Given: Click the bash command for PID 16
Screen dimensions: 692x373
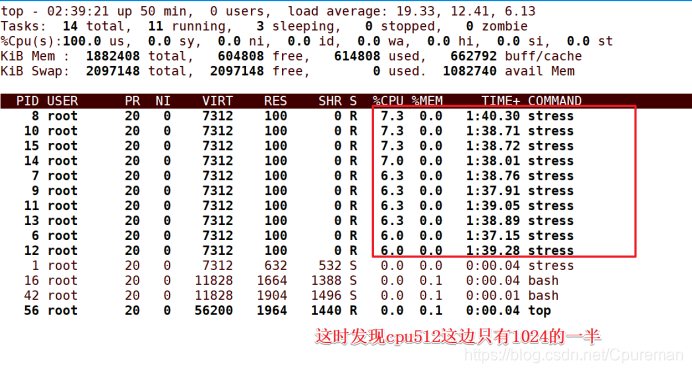Looking at the screenshot, I should tap(543, 281).
